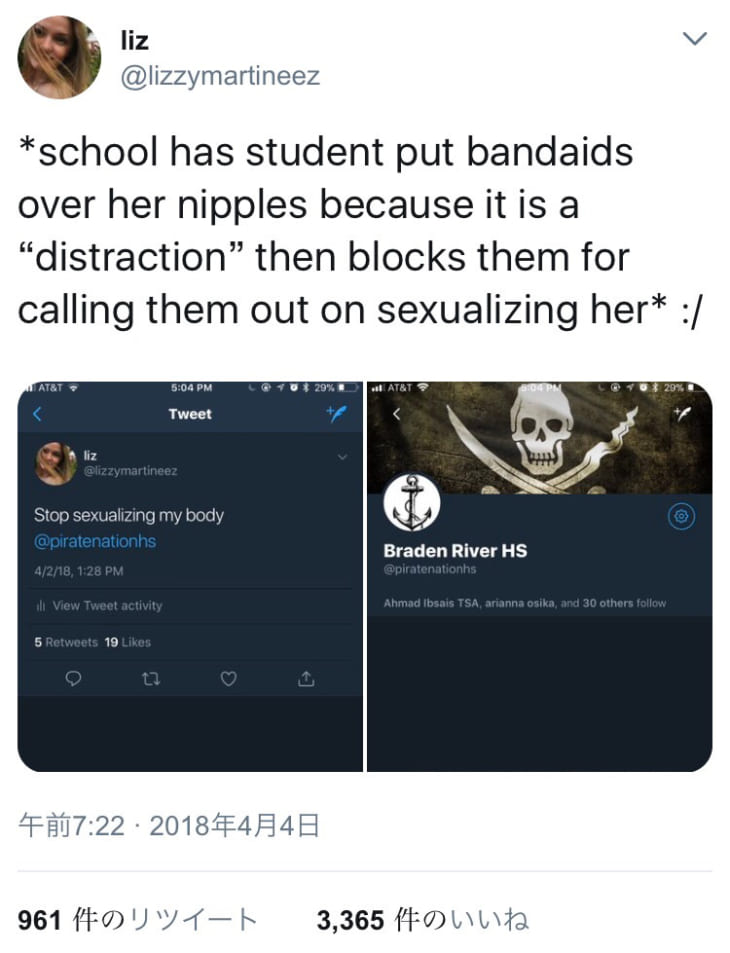Open the 5 Retweets count

pyautogui.click(x=66, y=642)
